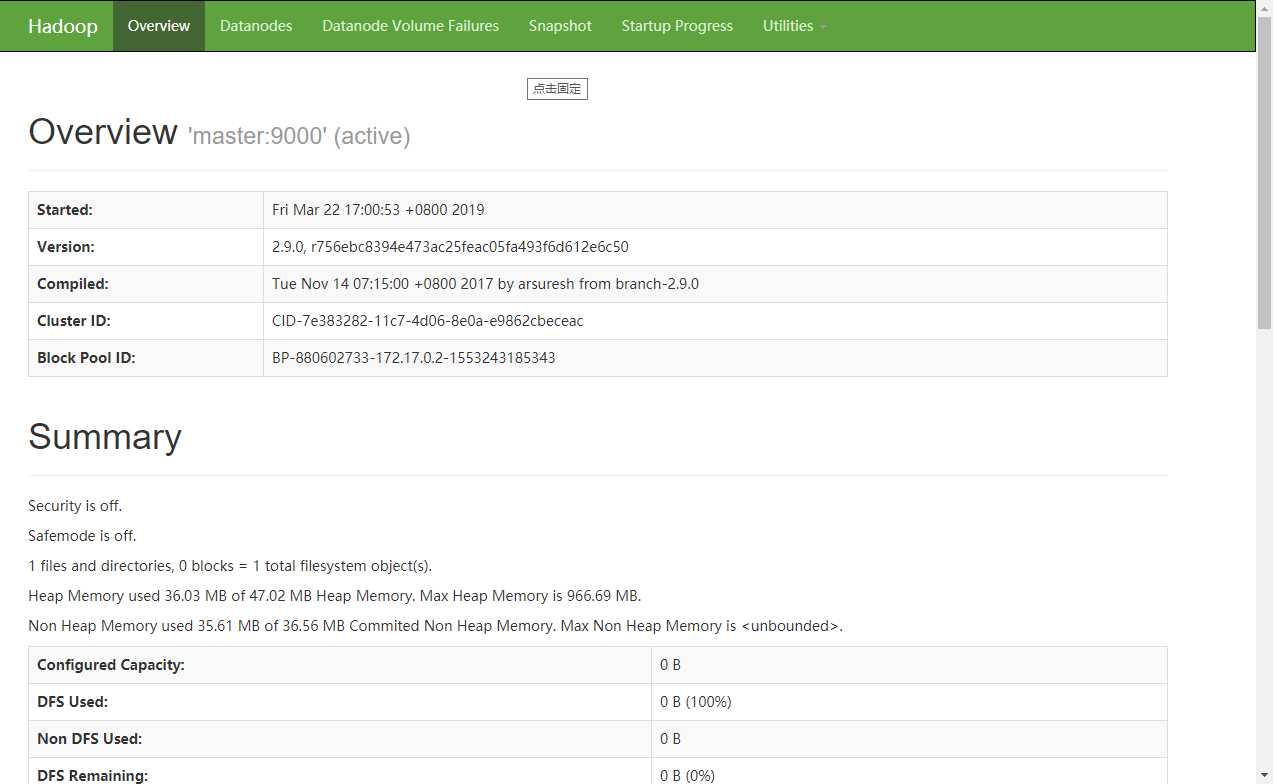Select the 'Non DFS Used:' label
The width and height of the screenshot is (1273, 784).
click(89, 739)
